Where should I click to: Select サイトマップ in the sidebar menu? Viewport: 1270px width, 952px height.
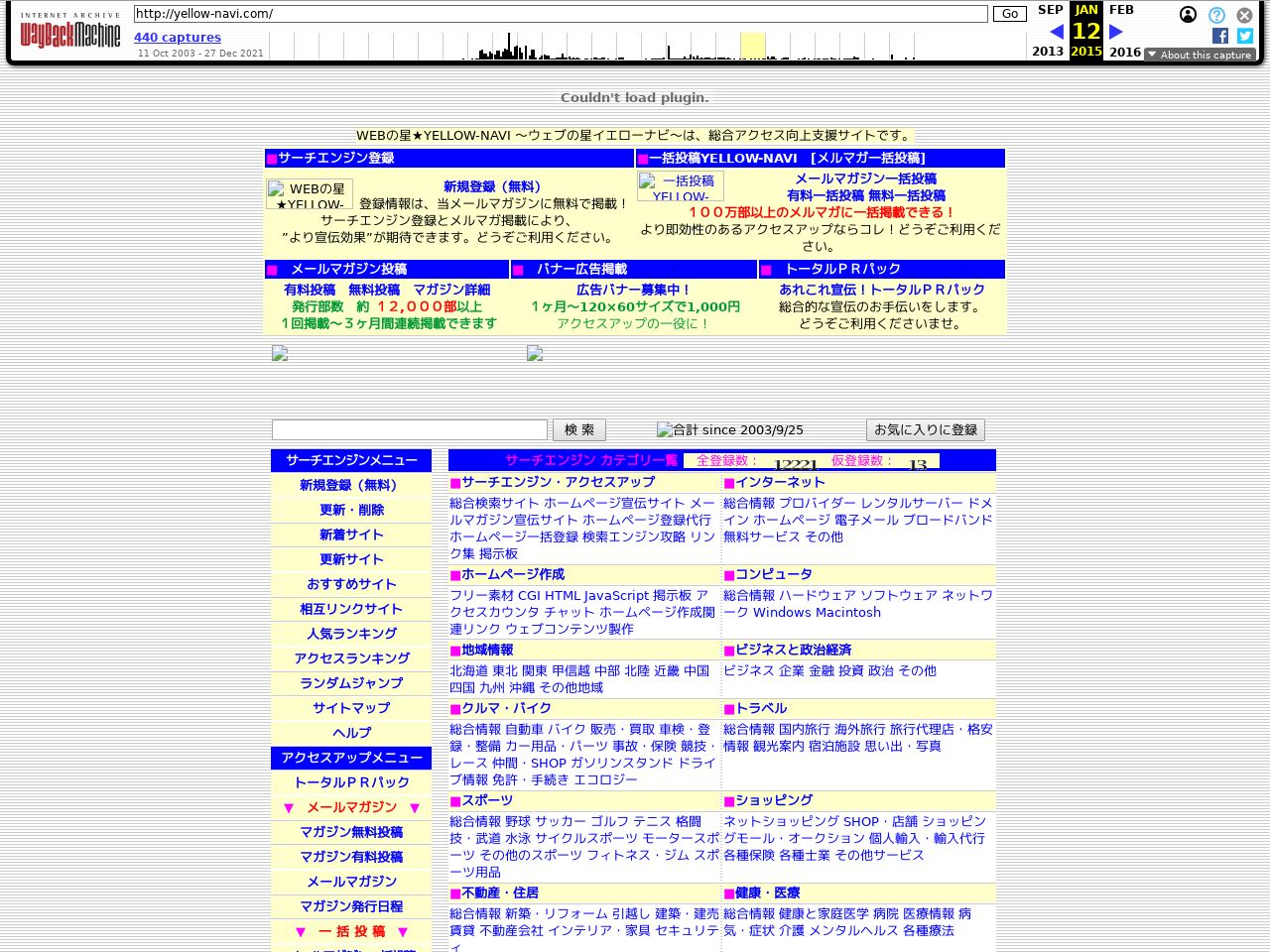[351, 708]
